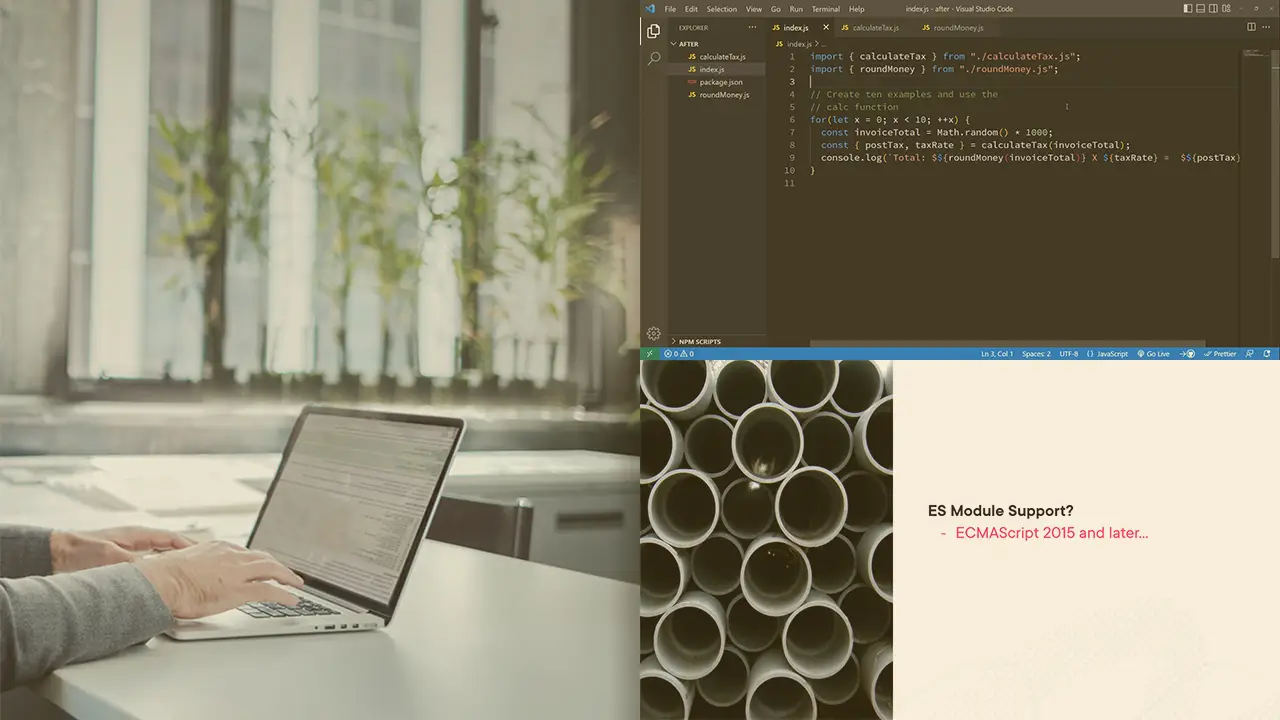Open the View menu
This screenshot has height=720, width=1280.
point(754,9)
